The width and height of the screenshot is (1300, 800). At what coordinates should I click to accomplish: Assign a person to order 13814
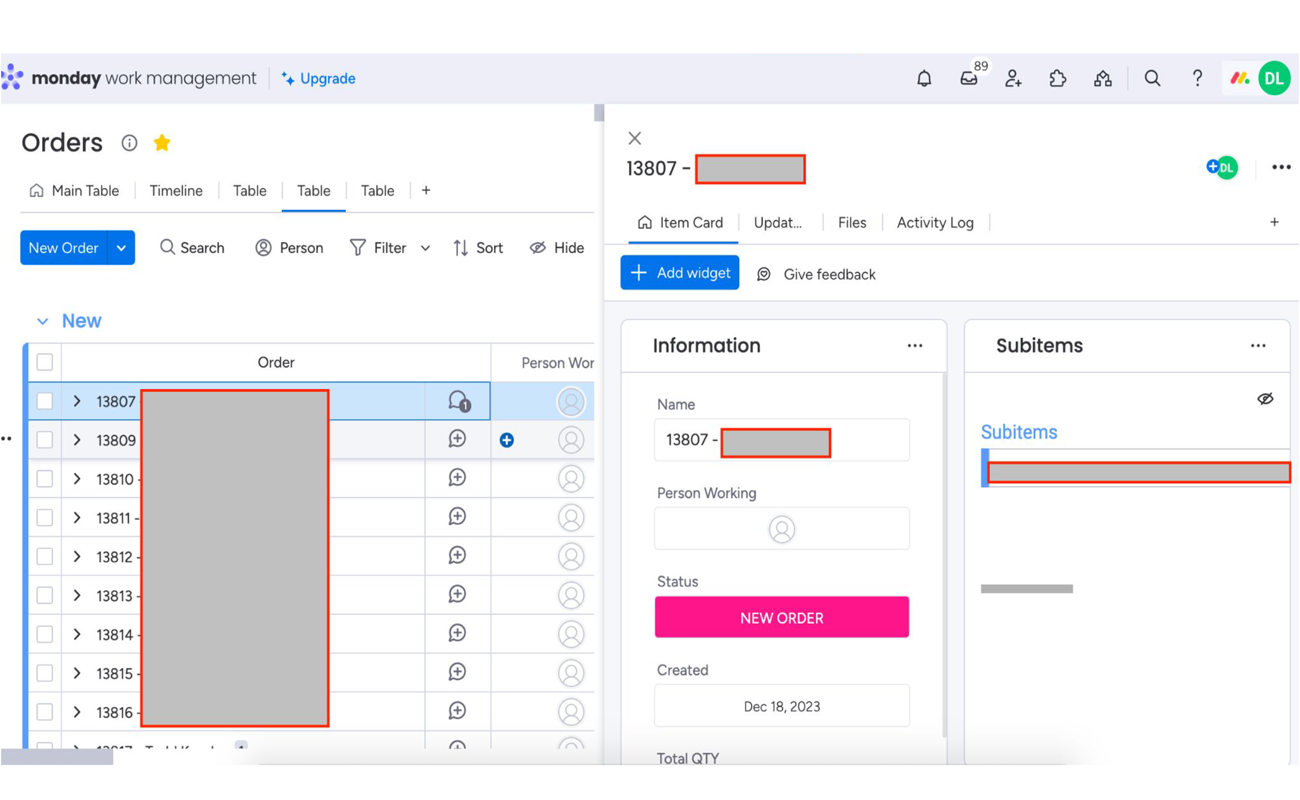571,634
